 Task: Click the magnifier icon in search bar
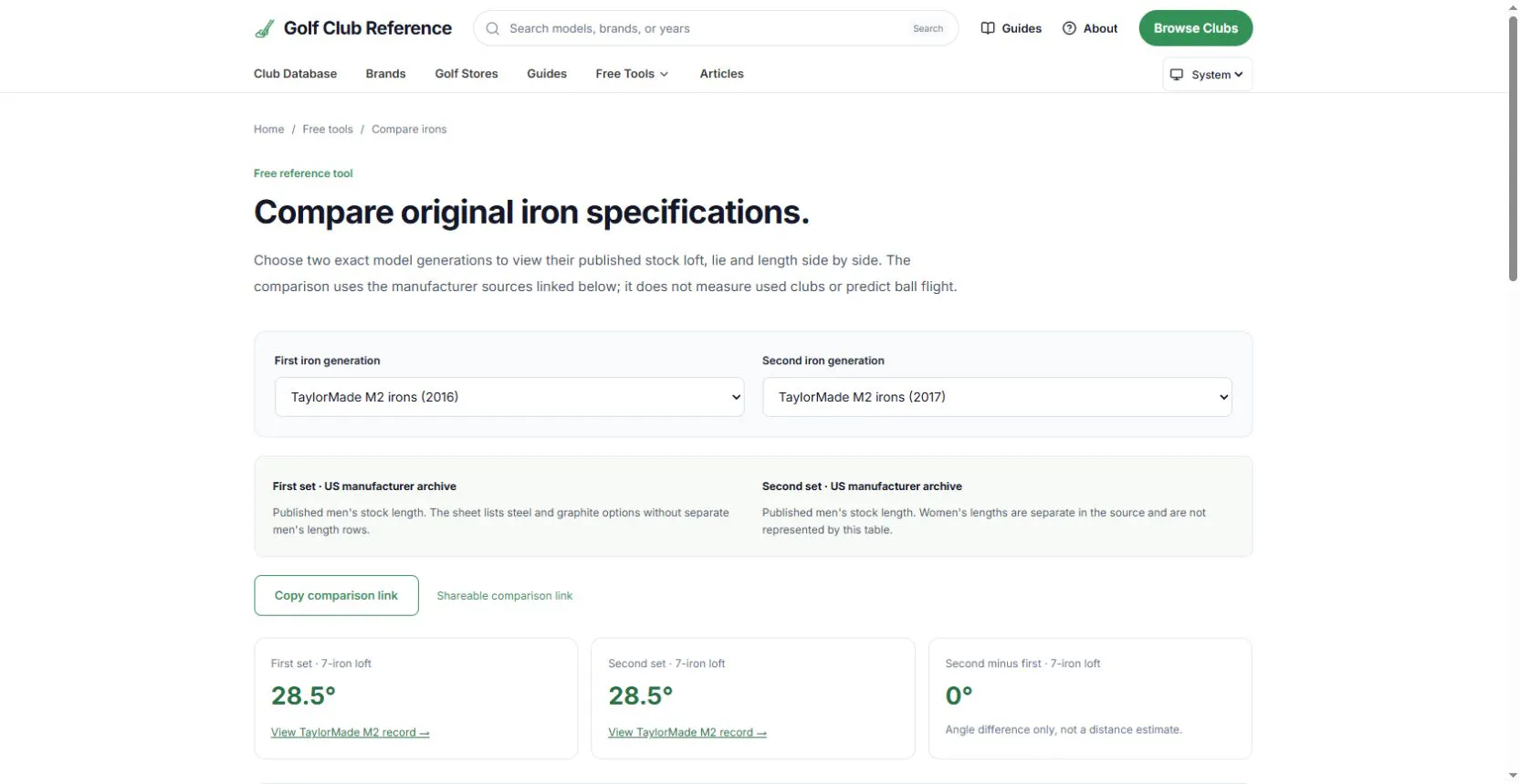[492, 28]
